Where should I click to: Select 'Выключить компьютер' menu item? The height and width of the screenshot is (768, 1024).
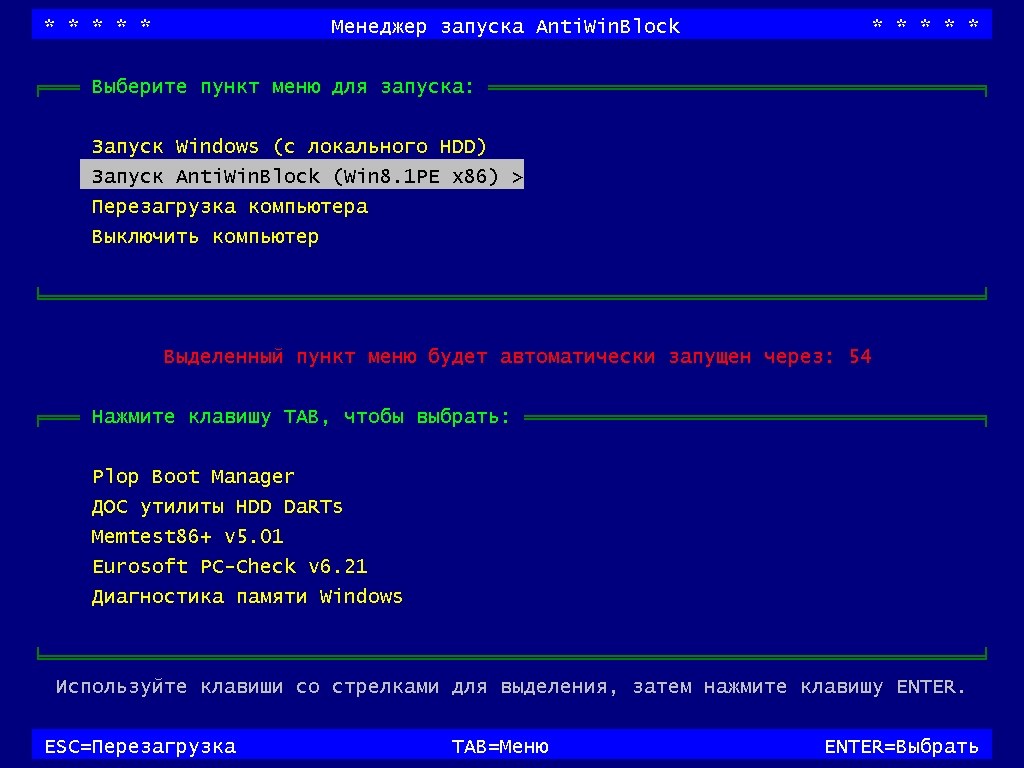pos(205,237)
